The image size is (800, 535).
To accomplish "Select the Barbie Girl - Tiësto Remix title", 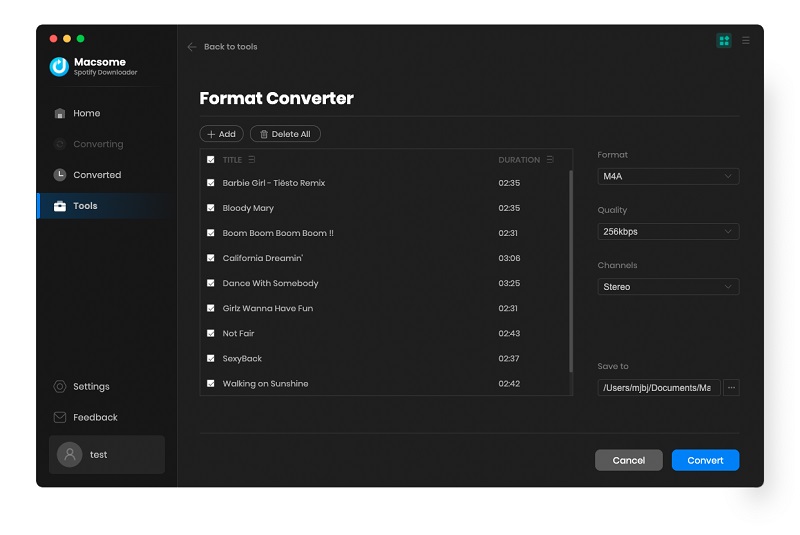I will point(273,183).
